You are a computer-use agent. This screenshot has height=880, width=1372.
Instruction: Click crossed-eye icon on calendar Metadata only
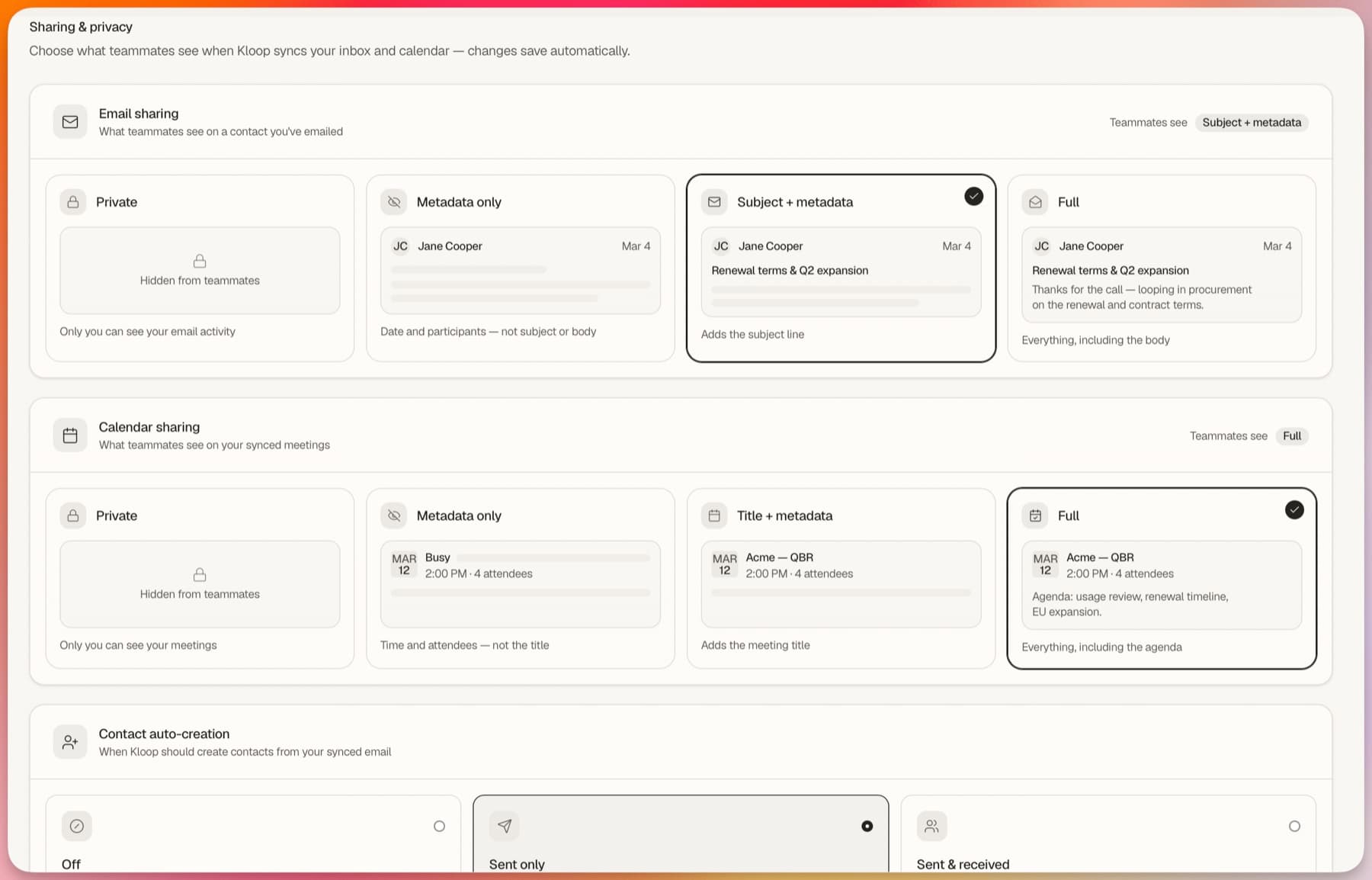tap(394, 515)
